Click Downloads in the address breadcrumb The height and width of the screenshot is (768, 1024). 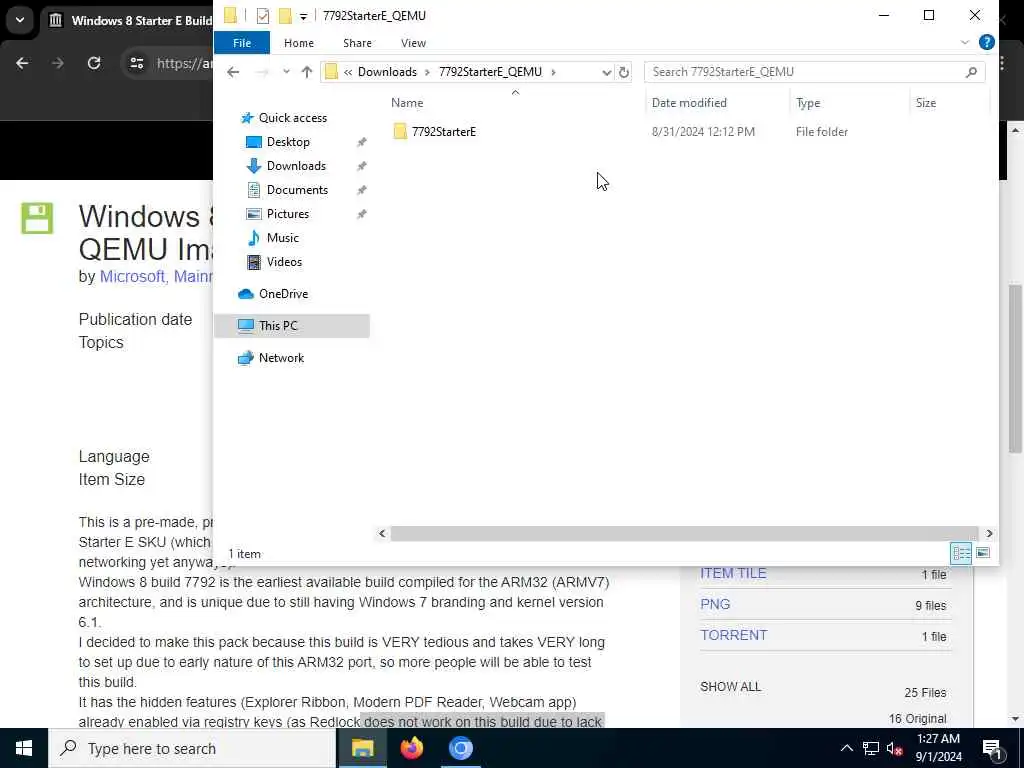point(387,72)
